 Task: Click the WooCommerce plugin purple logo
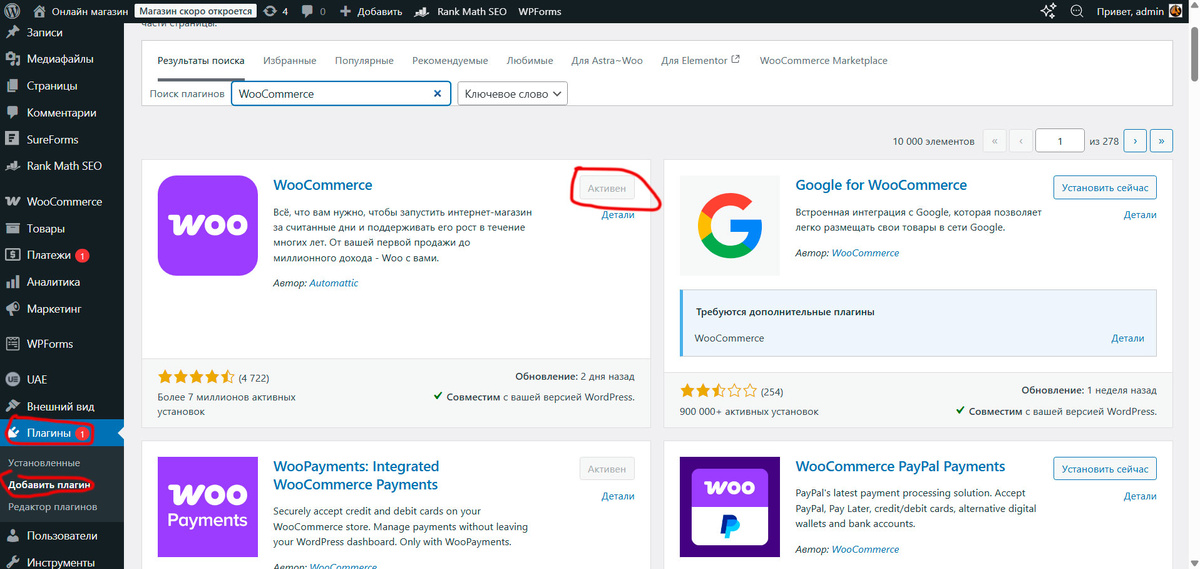[208, 226]
